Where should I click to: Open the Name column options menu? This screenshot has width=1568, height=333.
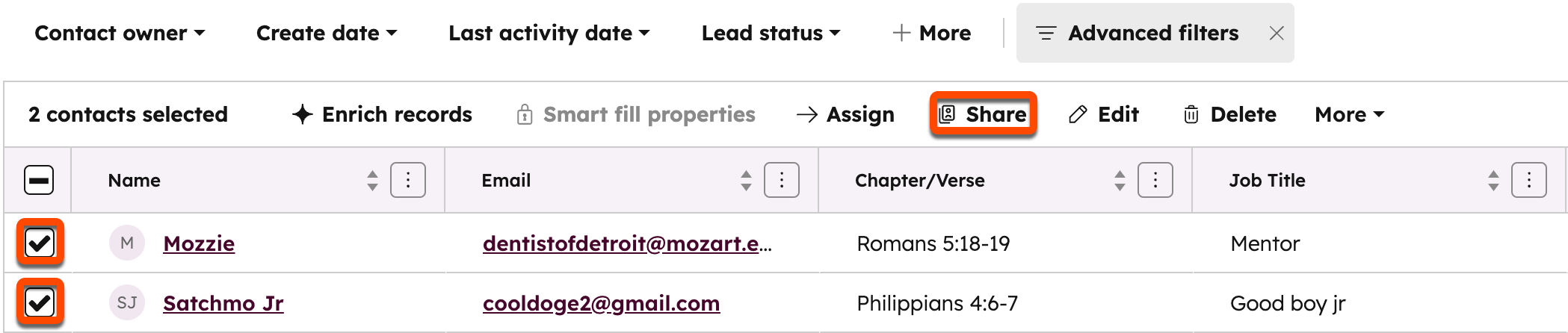tap(407, 180)
